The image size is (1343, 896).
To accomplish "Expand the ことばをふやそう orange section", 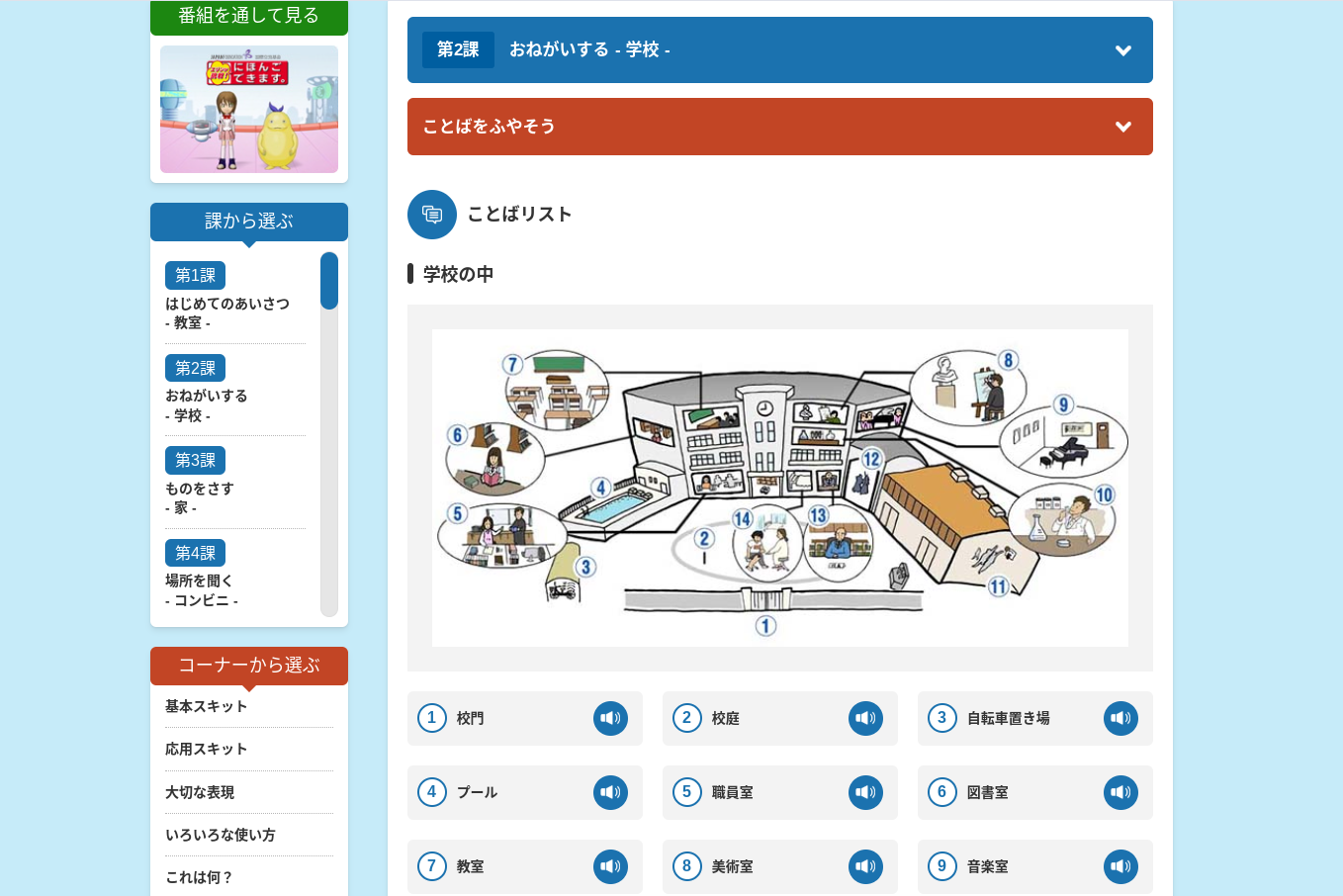I will tap(779, 127).
